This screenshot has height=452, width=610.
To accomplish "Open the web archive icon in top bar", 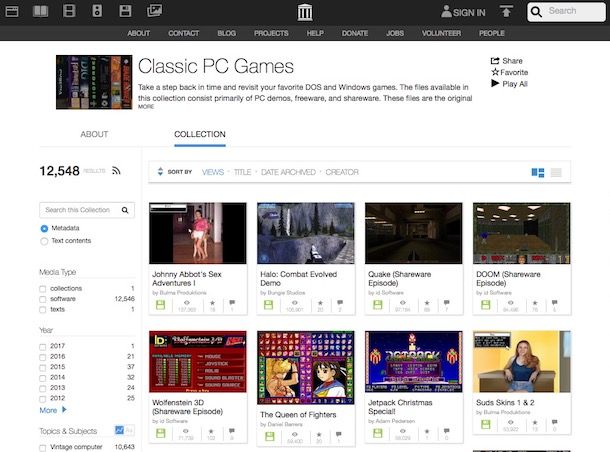I will [12, 11].
